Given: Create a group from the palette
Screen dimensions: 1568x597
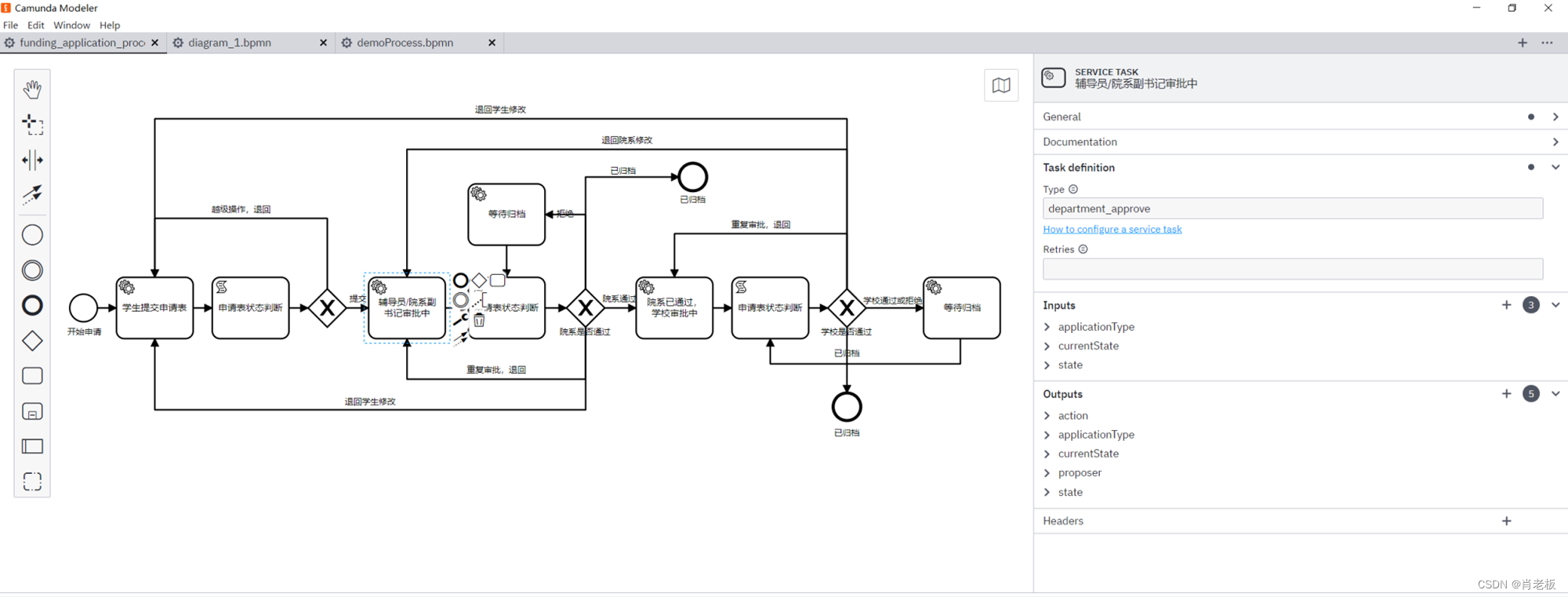Looking at the screenshot, I should (x=32, y=481).
